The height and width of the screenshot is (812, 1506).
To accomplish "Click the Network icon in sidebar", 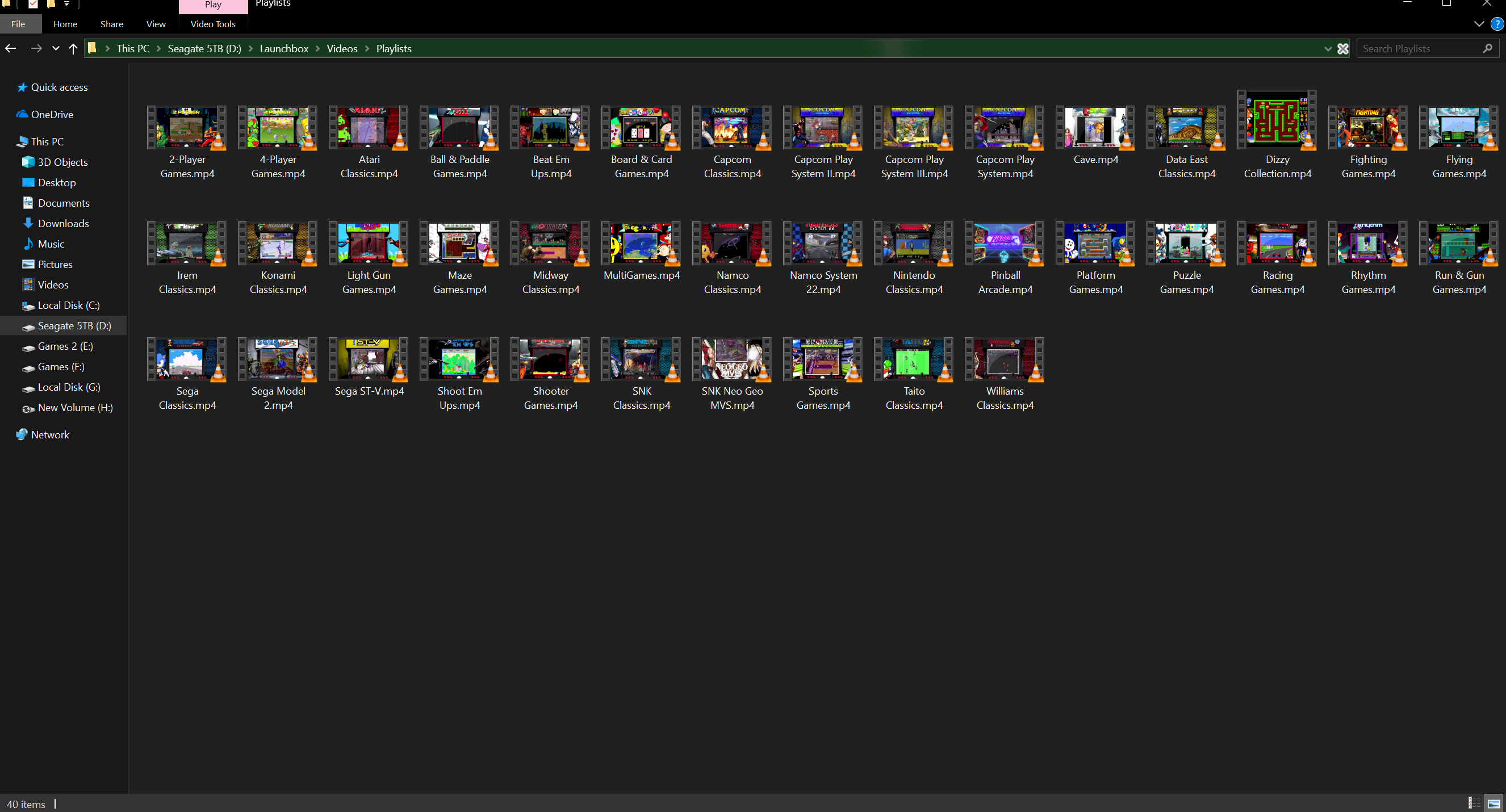I will coord(22,434).
